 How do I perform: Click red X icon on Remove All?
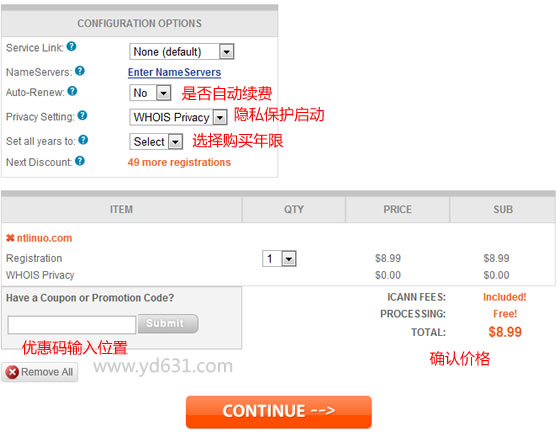click(12, 372)
